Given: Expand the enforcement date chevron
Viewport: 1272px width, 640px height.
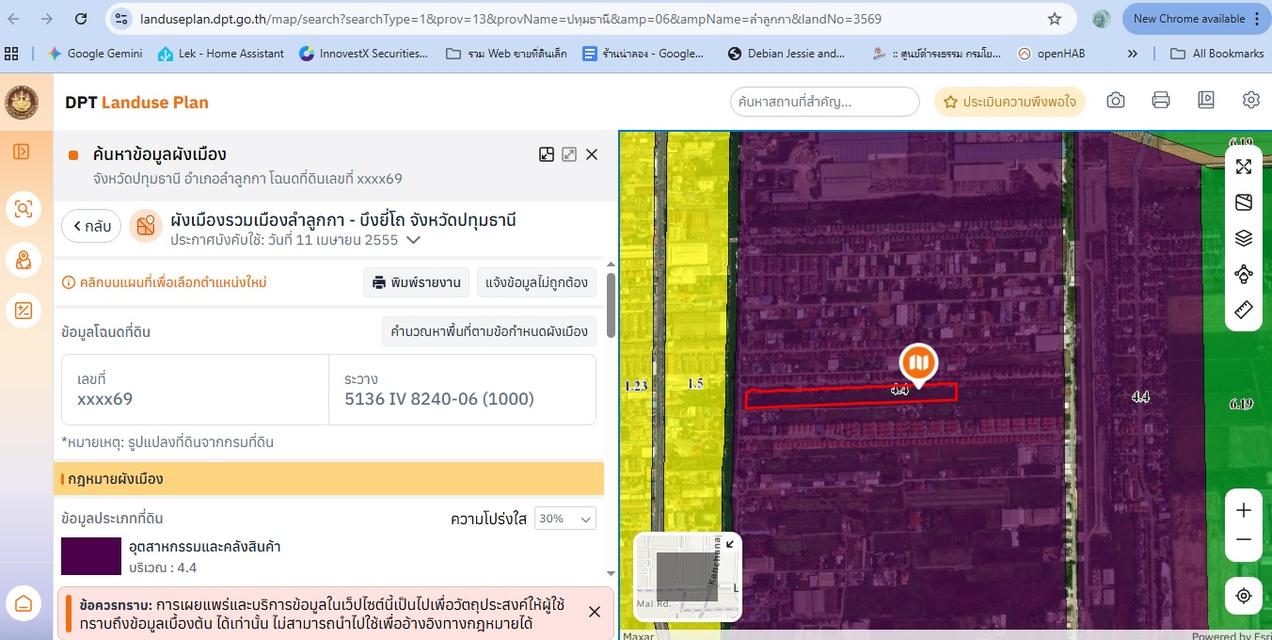Looking at the screenshot, I should [x=413, y=240].
